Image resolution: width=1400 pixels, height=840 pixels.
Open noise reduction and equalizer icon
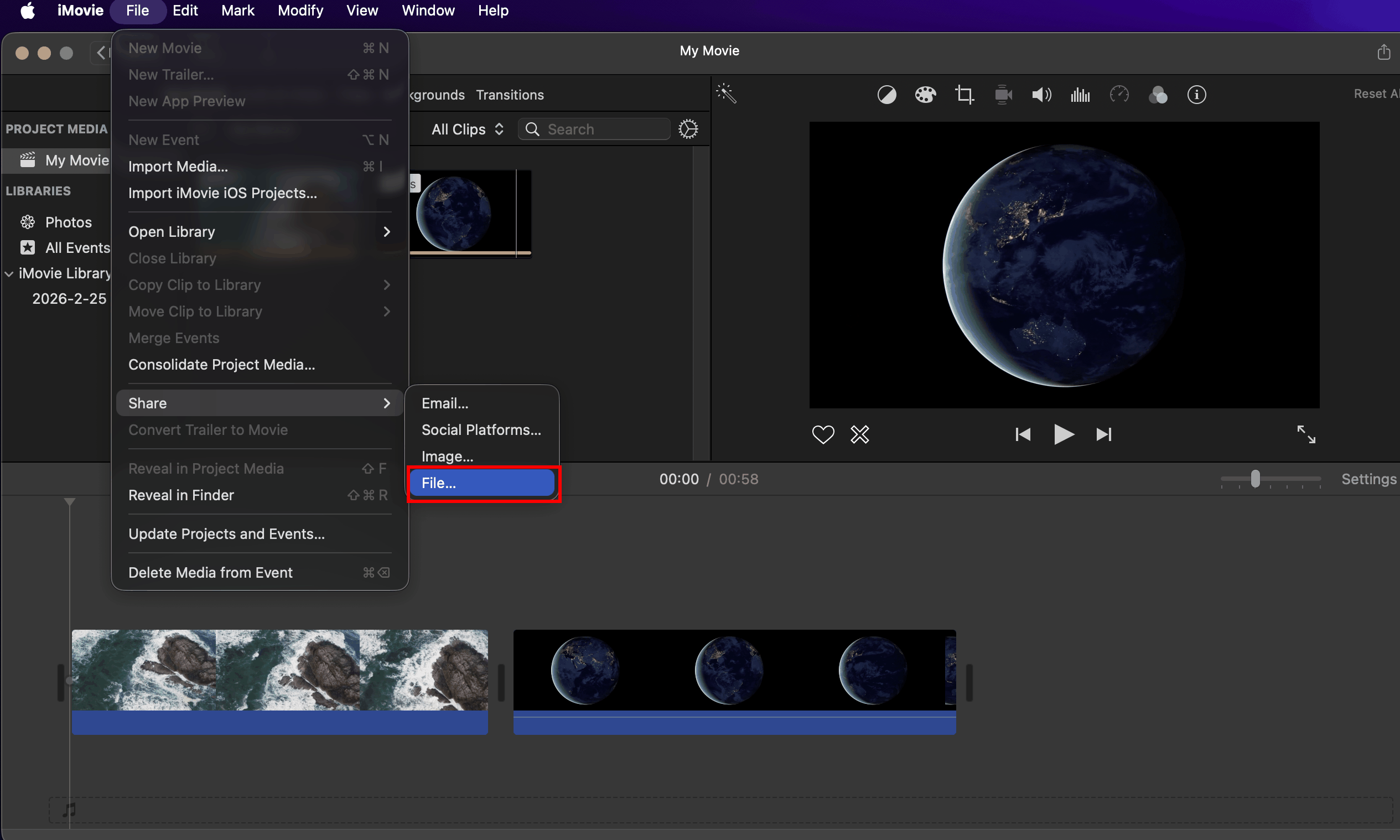point(1080,95)
